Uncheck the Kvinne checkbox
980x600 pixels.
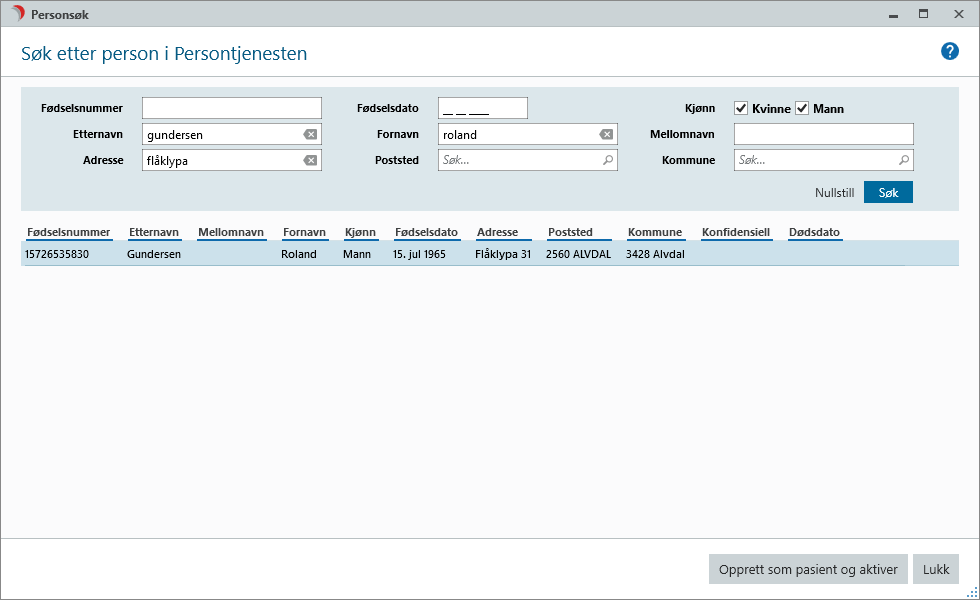tap(742, 108)
